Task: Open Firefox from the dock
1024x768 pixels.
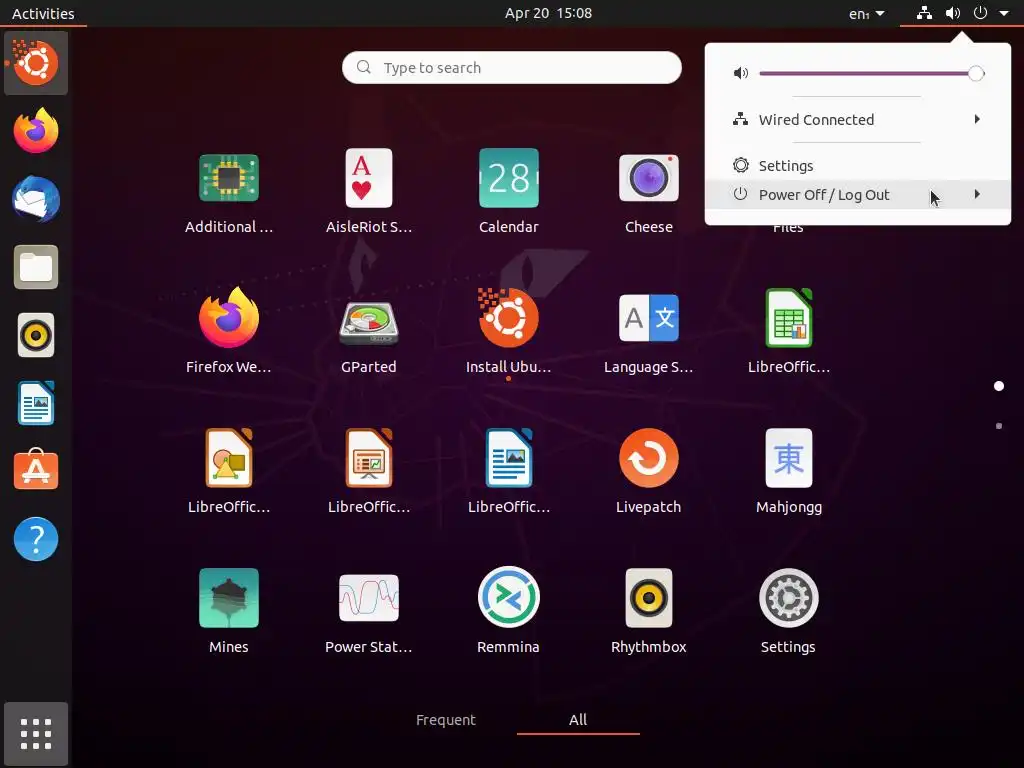Action: coord(36,131)
